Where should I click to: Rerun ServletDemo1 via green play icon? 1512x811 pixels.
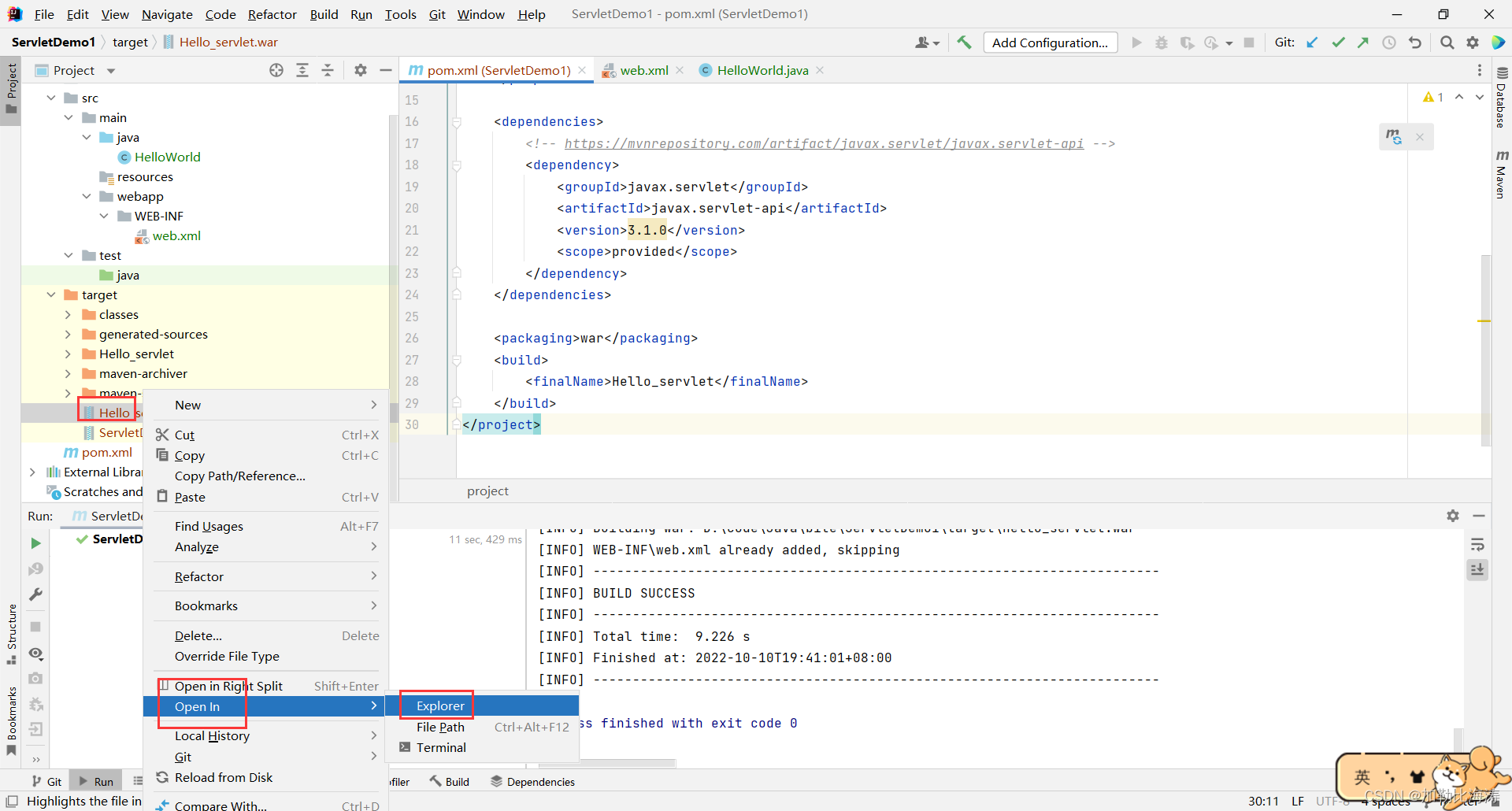(x=35, y=543)
